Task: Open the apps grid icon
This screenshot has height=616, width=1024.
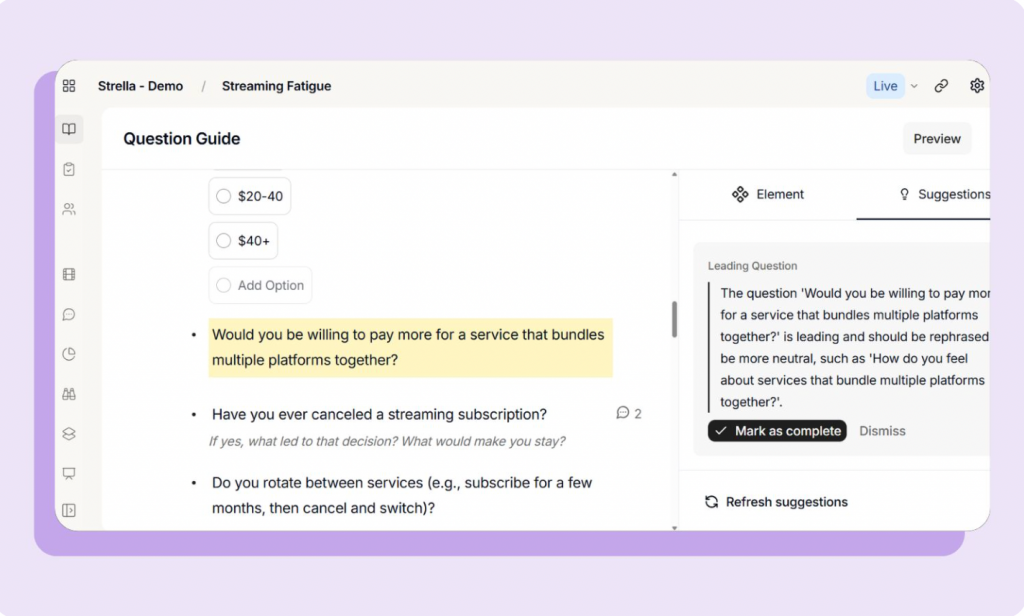Action: pyautogui.click(x=69, y=86)
